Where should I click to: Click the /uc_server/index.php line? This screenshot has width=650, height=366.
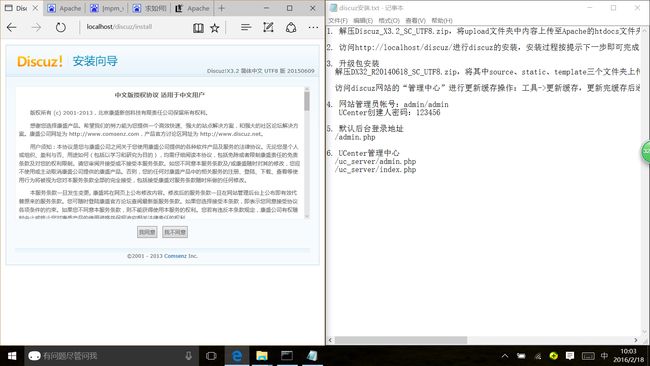coord(375,170)
